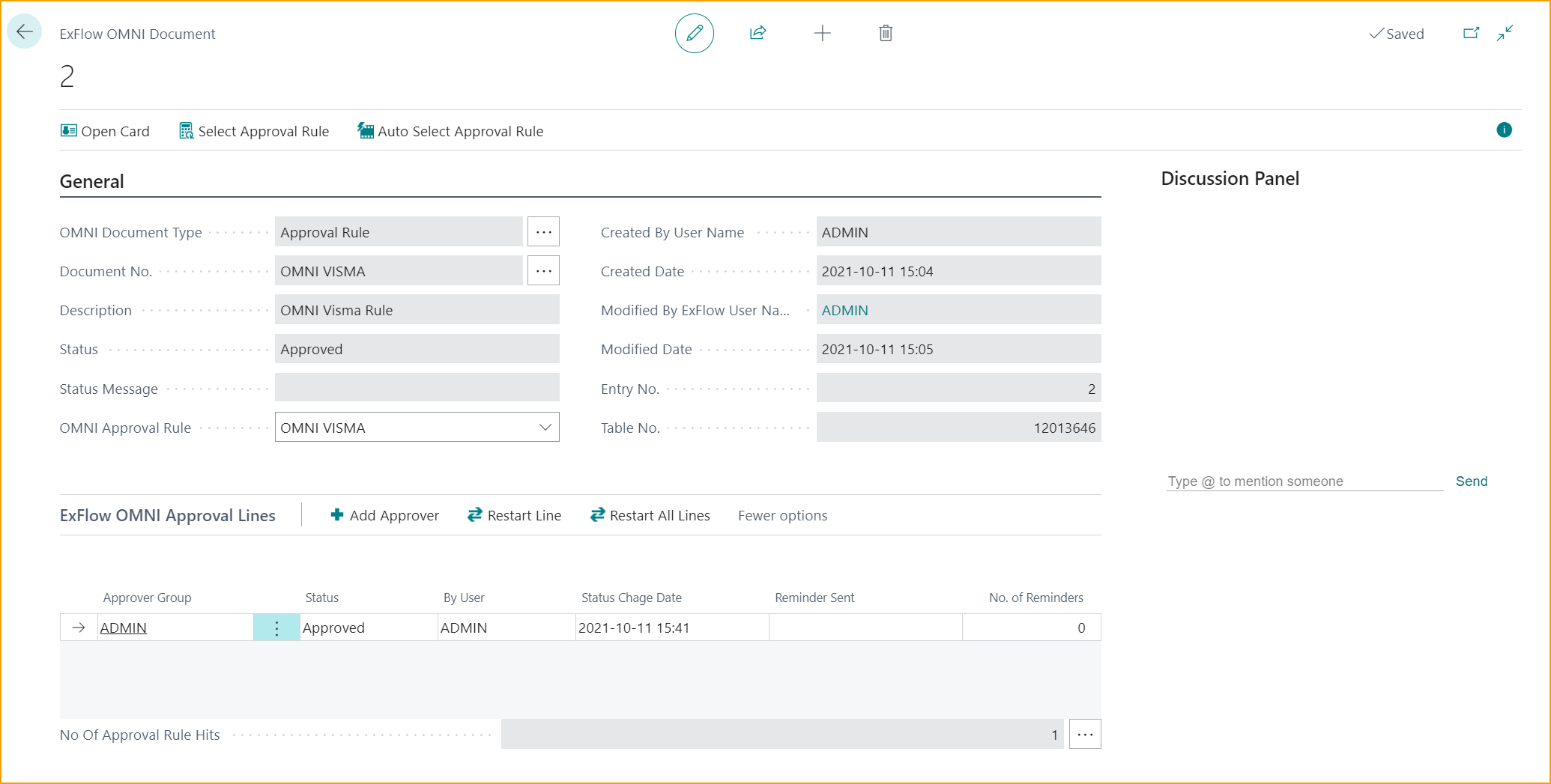Open the share icon in the top bar
Screen dimensions: 1551x784
tap(758, 33)
